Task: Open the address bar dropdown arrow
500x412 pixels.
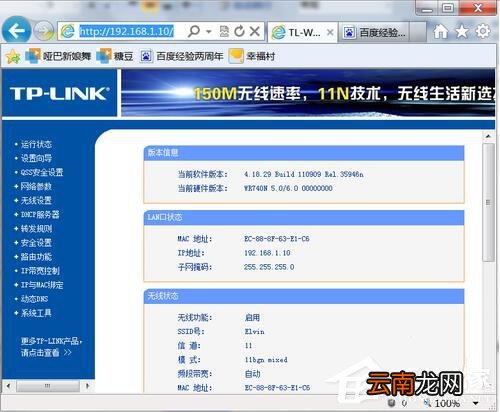Action: 209,32
